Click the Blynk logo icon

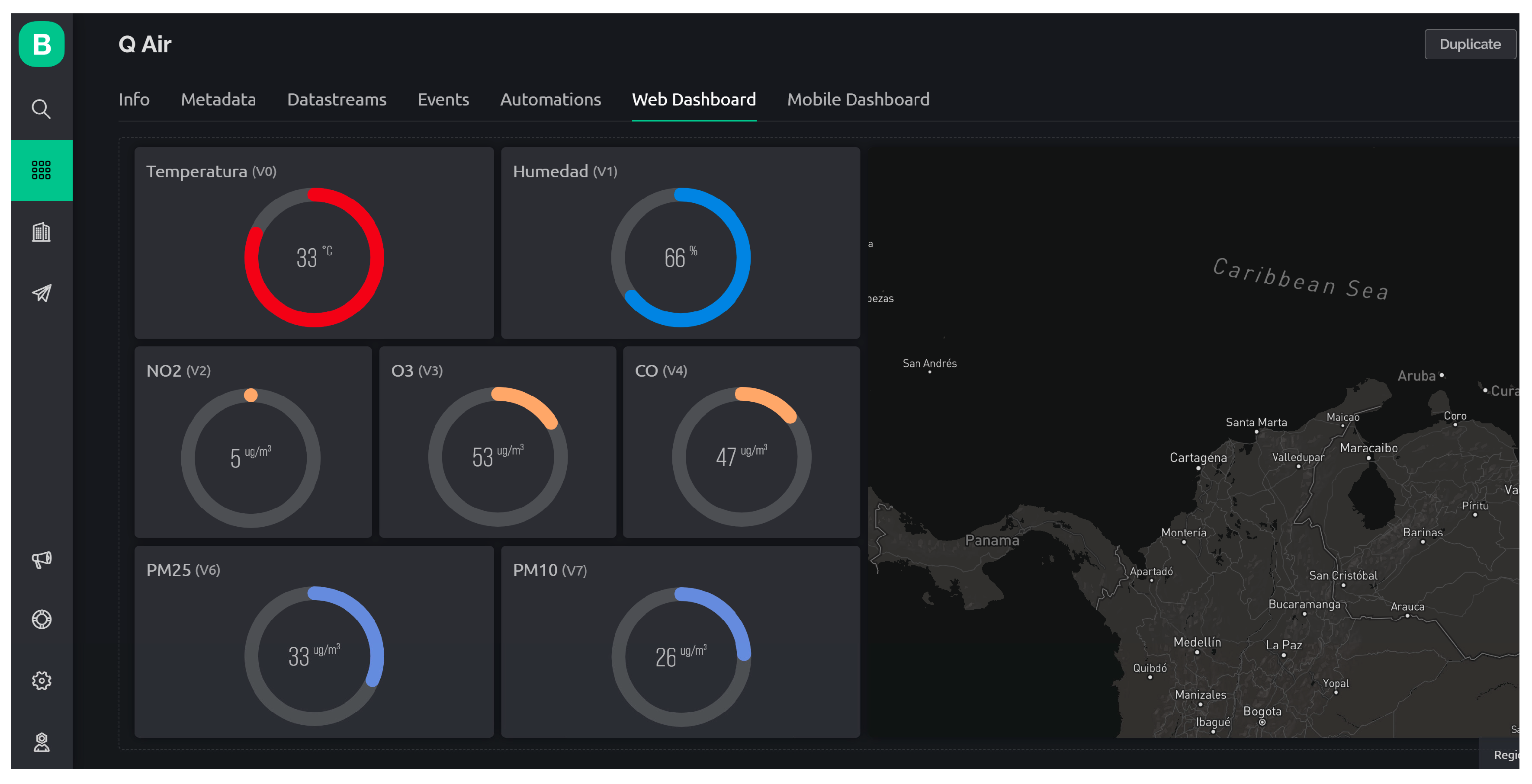coord(41,45)
